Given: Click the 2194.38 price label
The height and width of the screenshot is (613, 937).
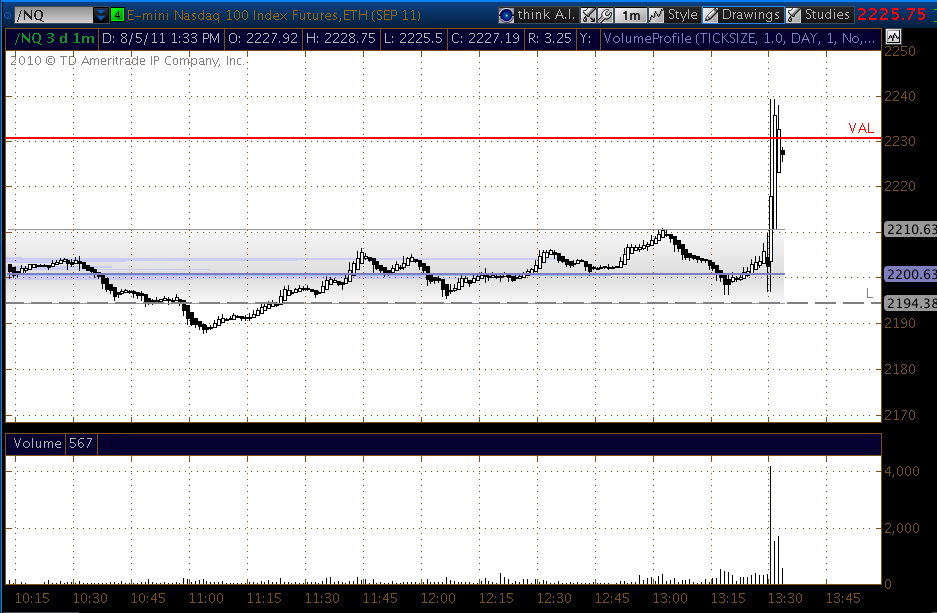Looking at the screenshot, I should (x=909, y=303).
